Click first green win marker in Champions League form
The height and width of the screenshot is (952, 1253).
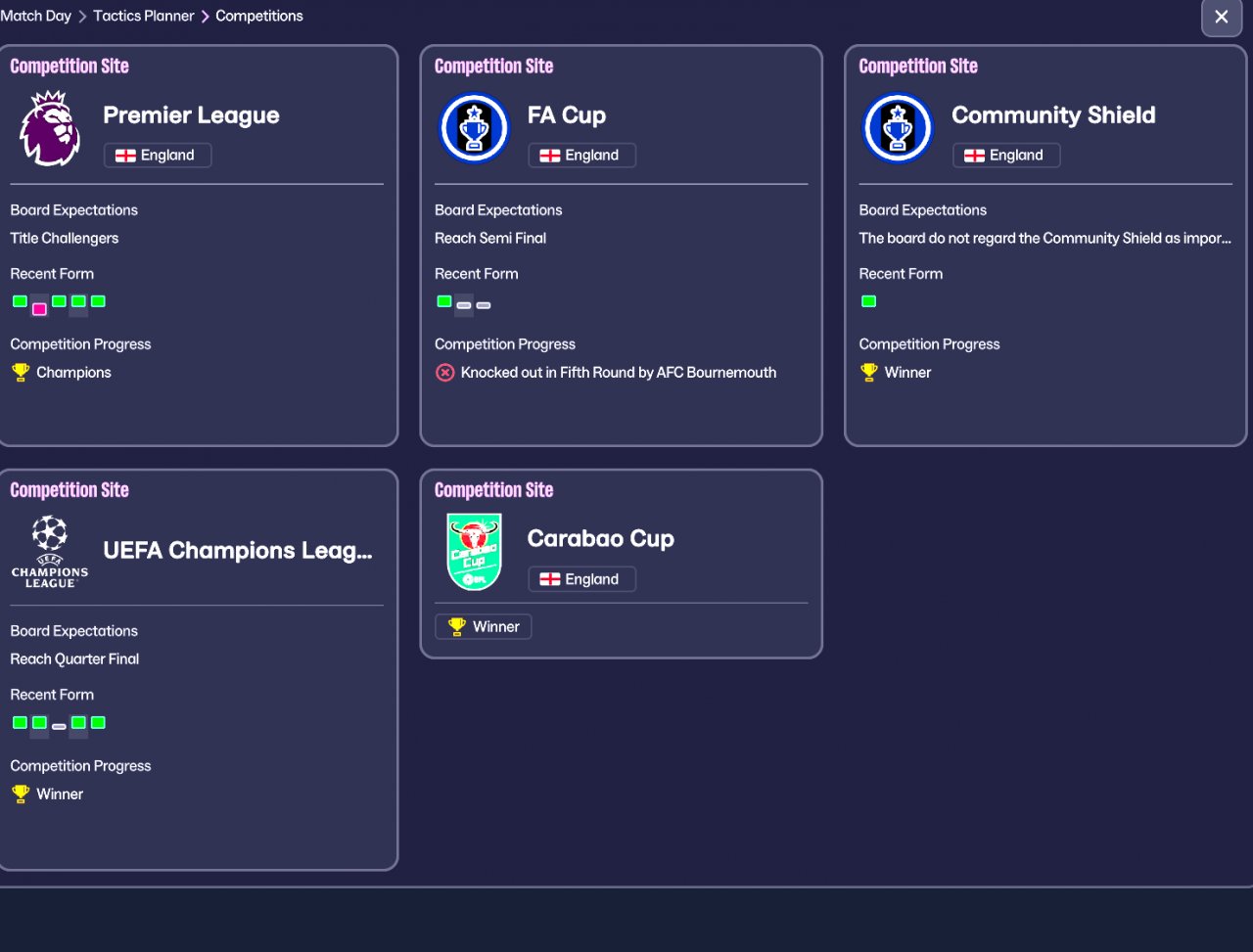[20, 723]
